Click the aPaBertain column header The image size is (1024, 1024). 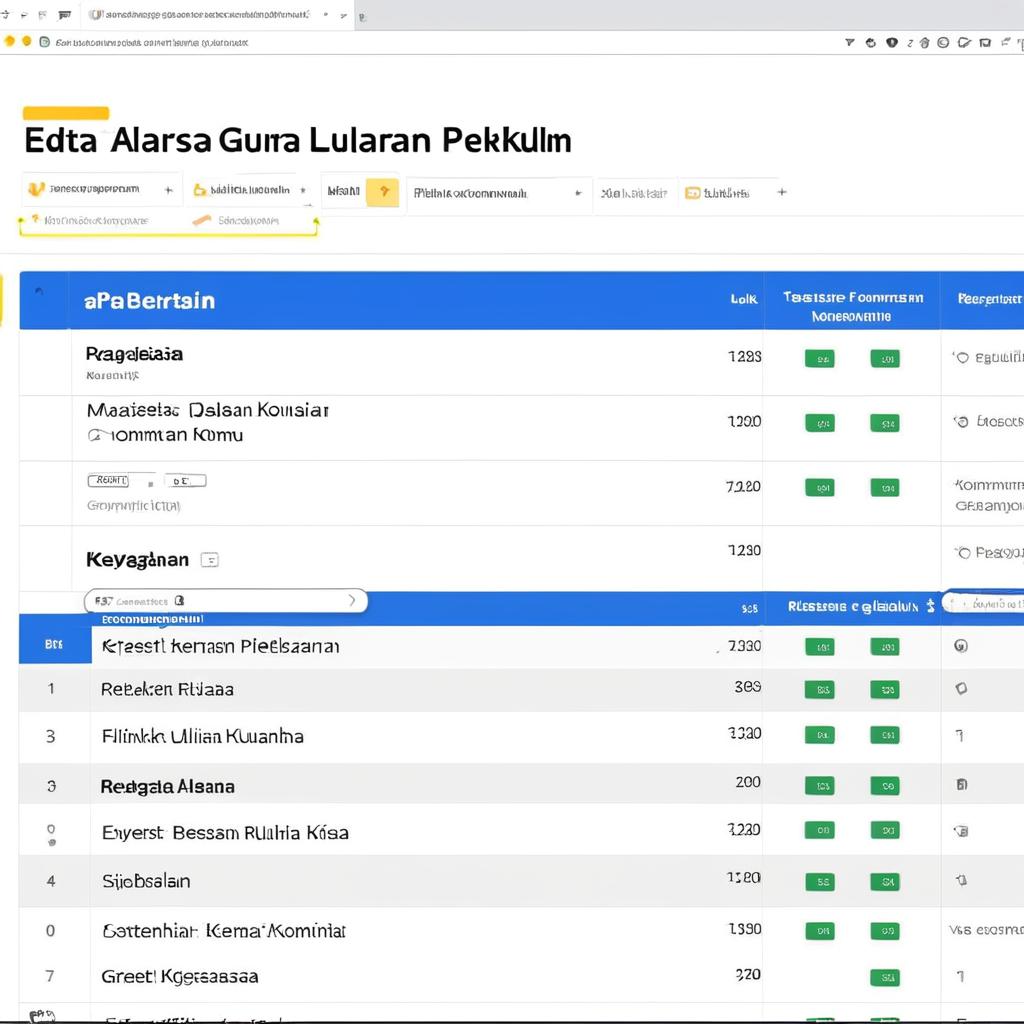coord(149,300)
